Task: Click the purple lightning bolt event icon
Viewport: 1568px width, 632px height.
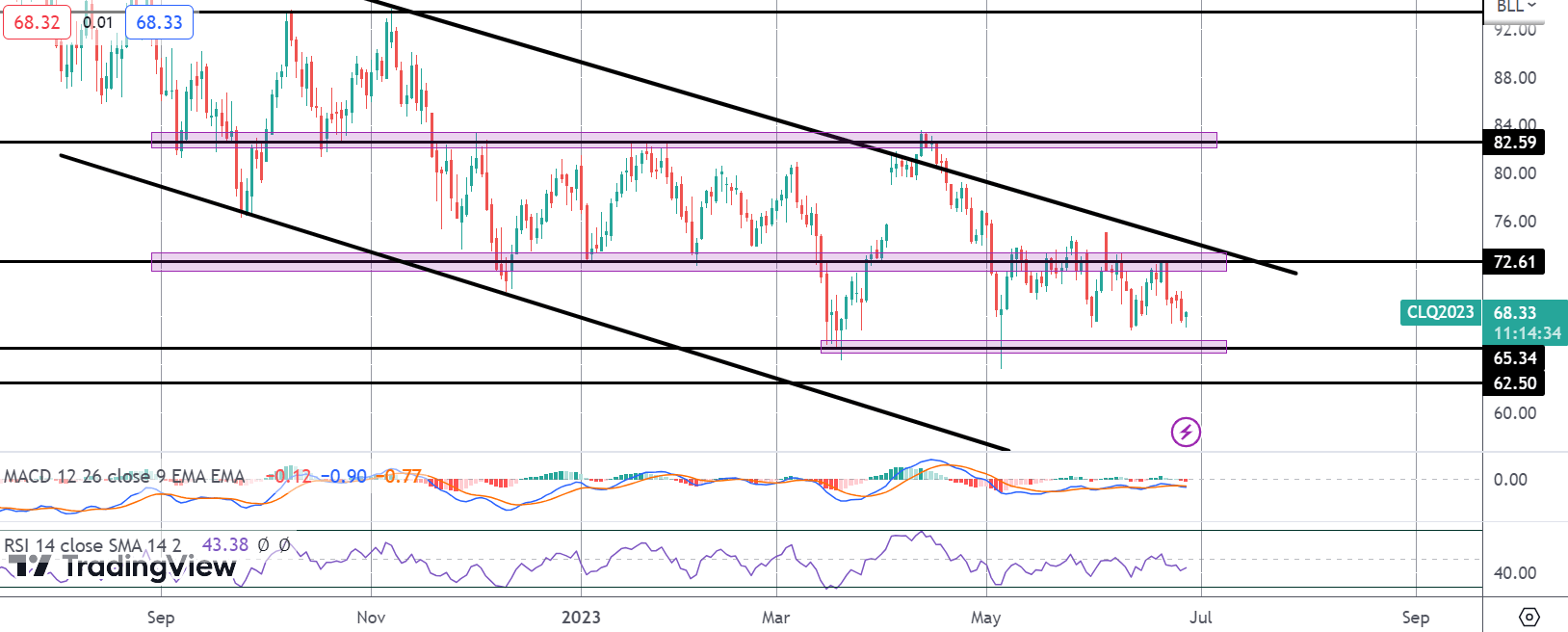Action: click(x=1186, y=432)
